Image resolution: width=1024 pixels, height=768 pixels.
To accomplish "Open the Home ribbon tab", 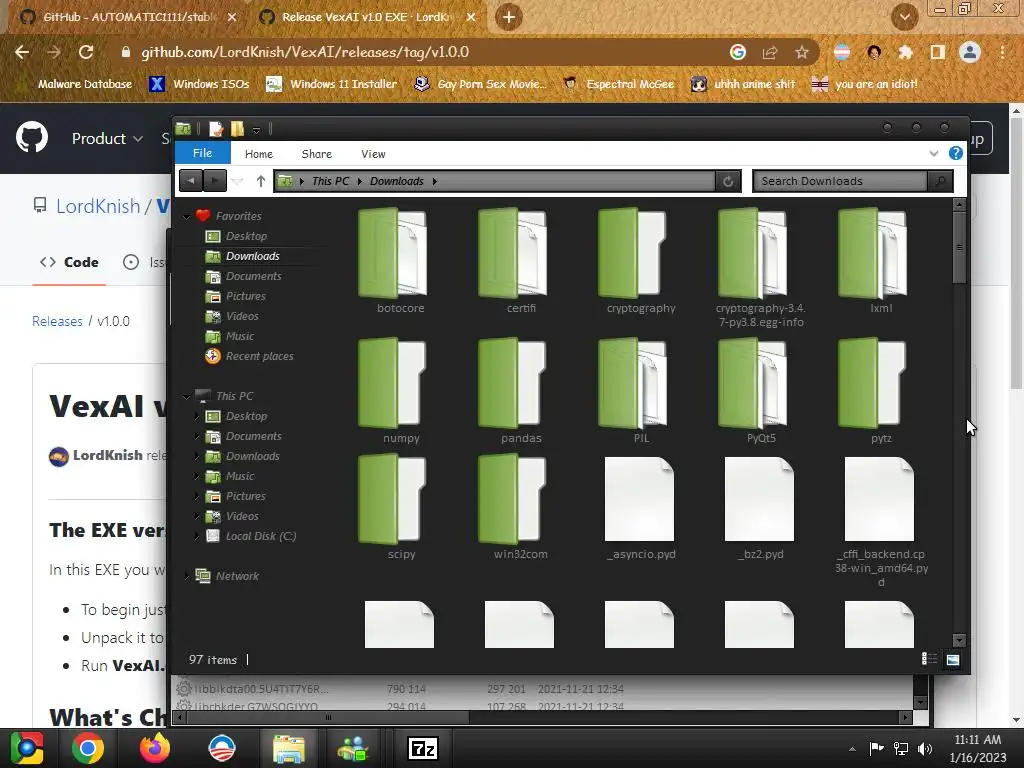I will click(259, 154).
